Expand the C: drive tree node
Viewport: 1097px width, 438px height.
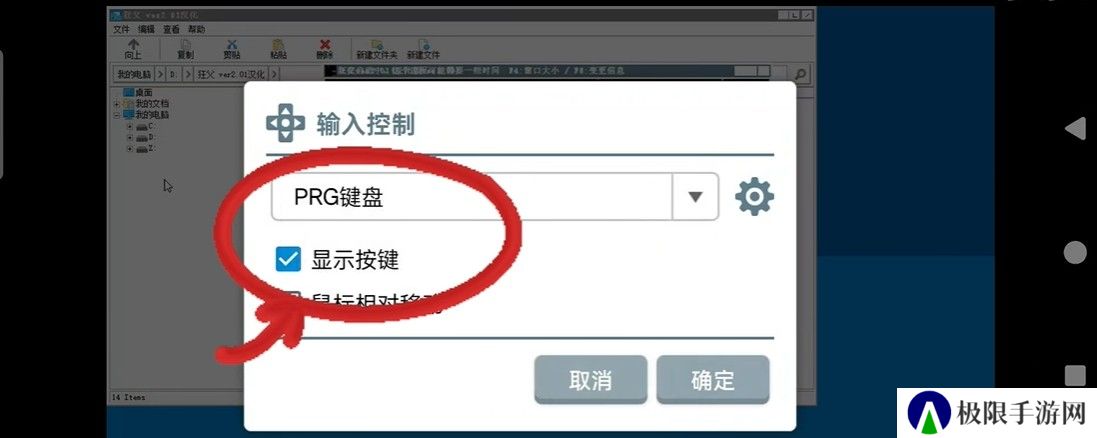point(129,127)
